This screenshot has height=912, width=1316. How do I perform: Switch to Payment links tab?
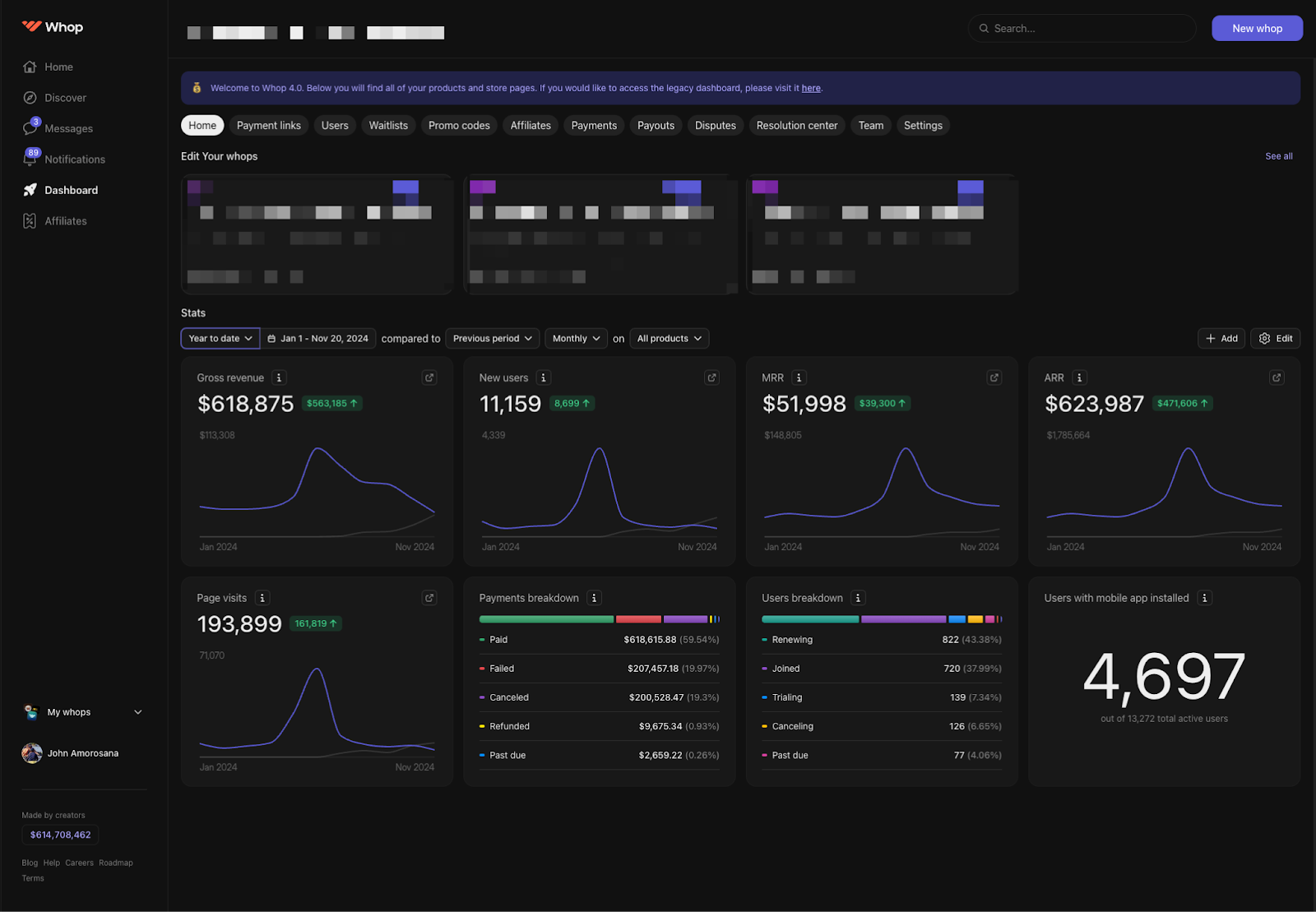(x=269, y=125)
